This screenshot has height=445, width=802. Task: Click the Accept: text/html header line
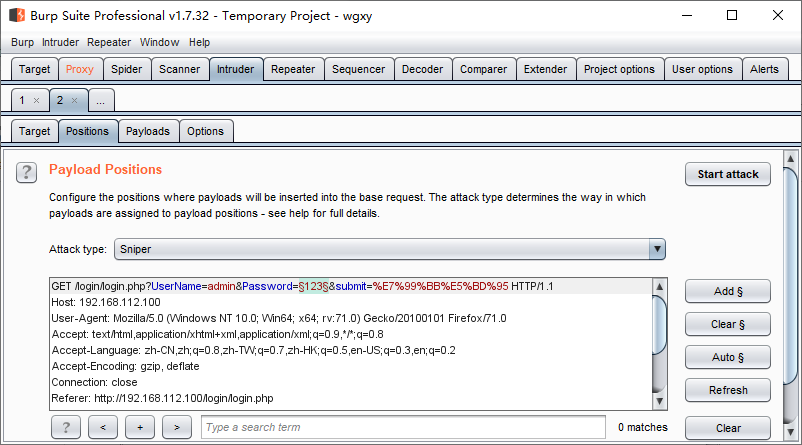click(217, 335)
